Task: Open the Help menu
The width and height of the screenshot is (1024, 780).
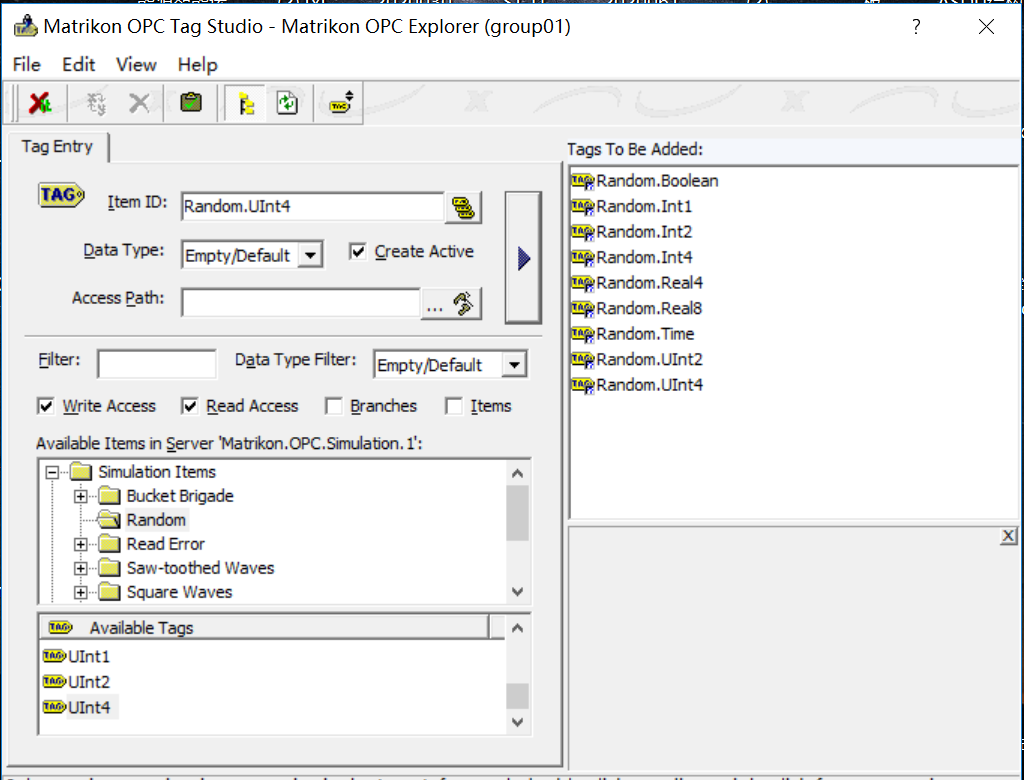Action: (x=197, y=65)
